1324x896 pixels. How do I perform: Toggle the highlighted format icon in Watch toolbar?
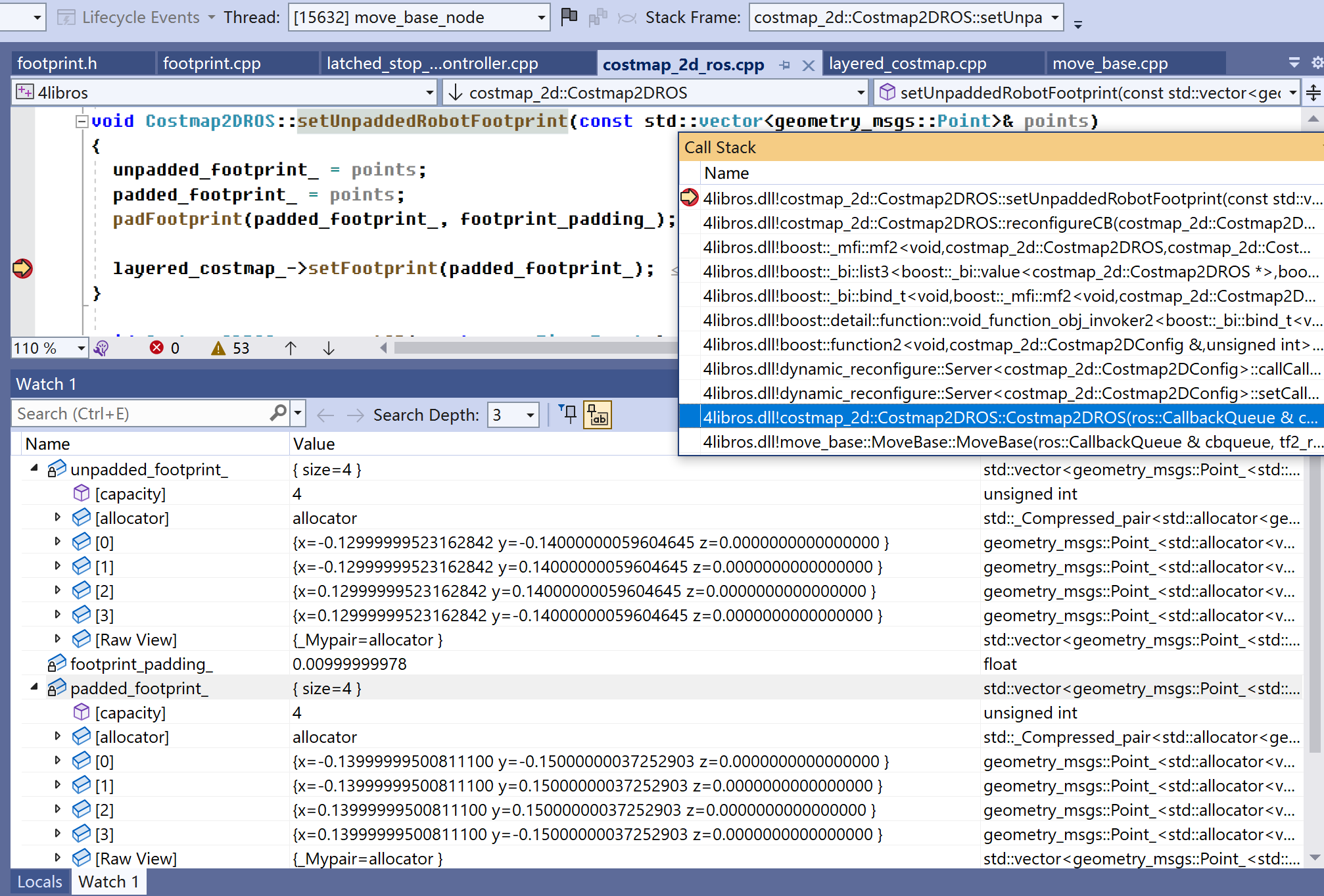coord(598,415)
